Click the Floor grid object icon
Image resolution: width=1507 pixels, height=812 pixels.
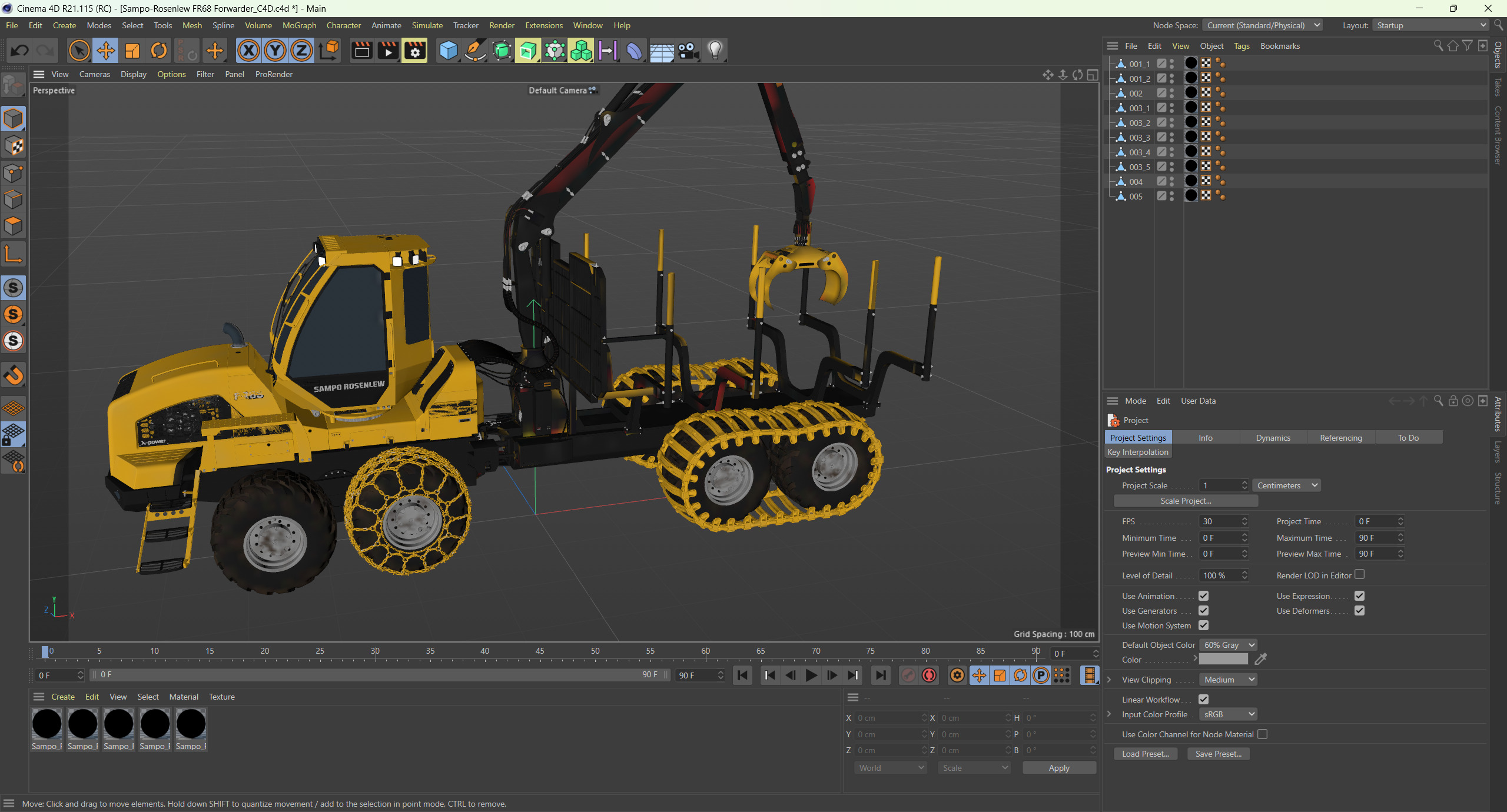tap(661, 51)
